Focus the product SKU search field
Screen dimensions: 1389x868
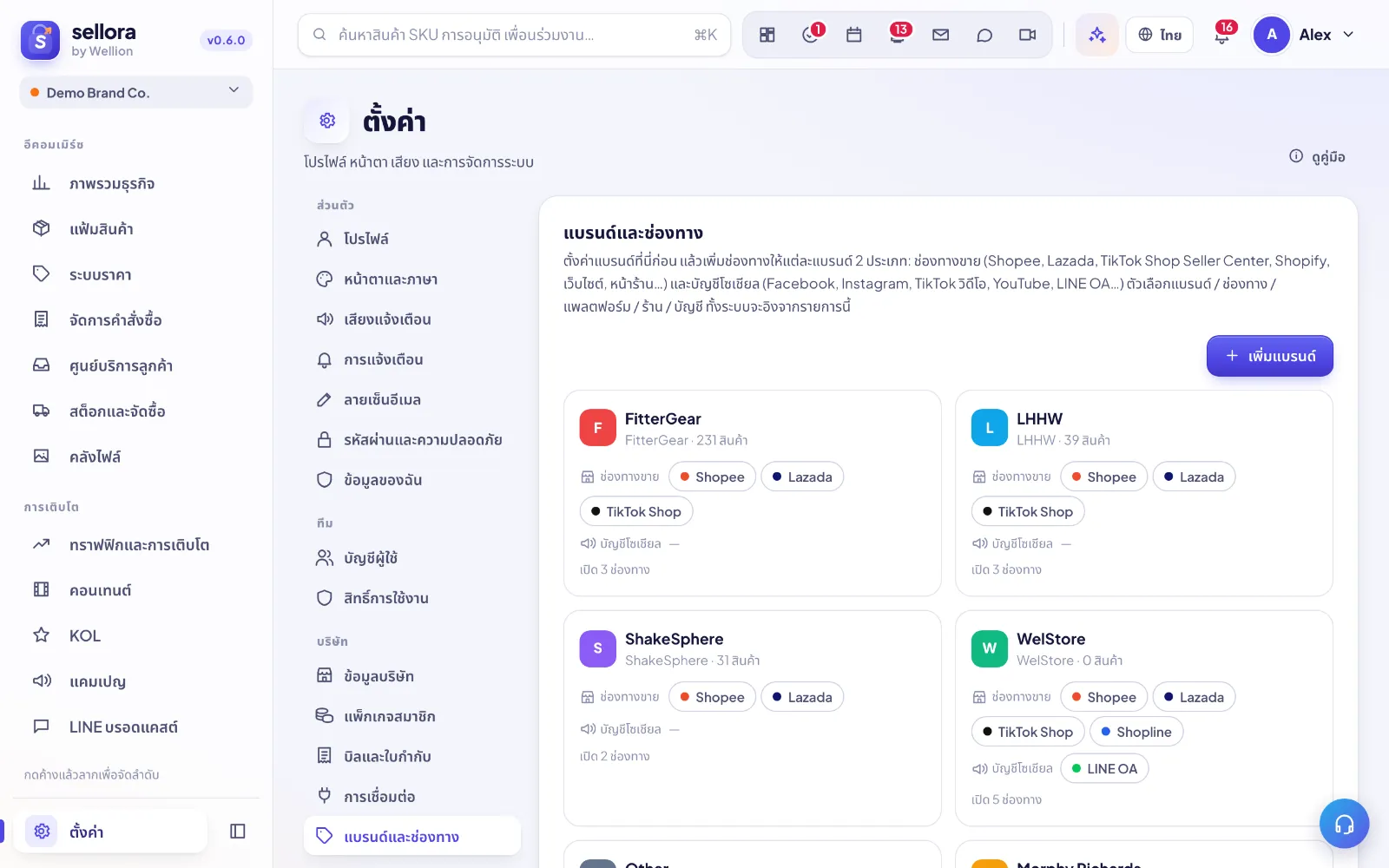pyautogui.click(x=514, y=35)
